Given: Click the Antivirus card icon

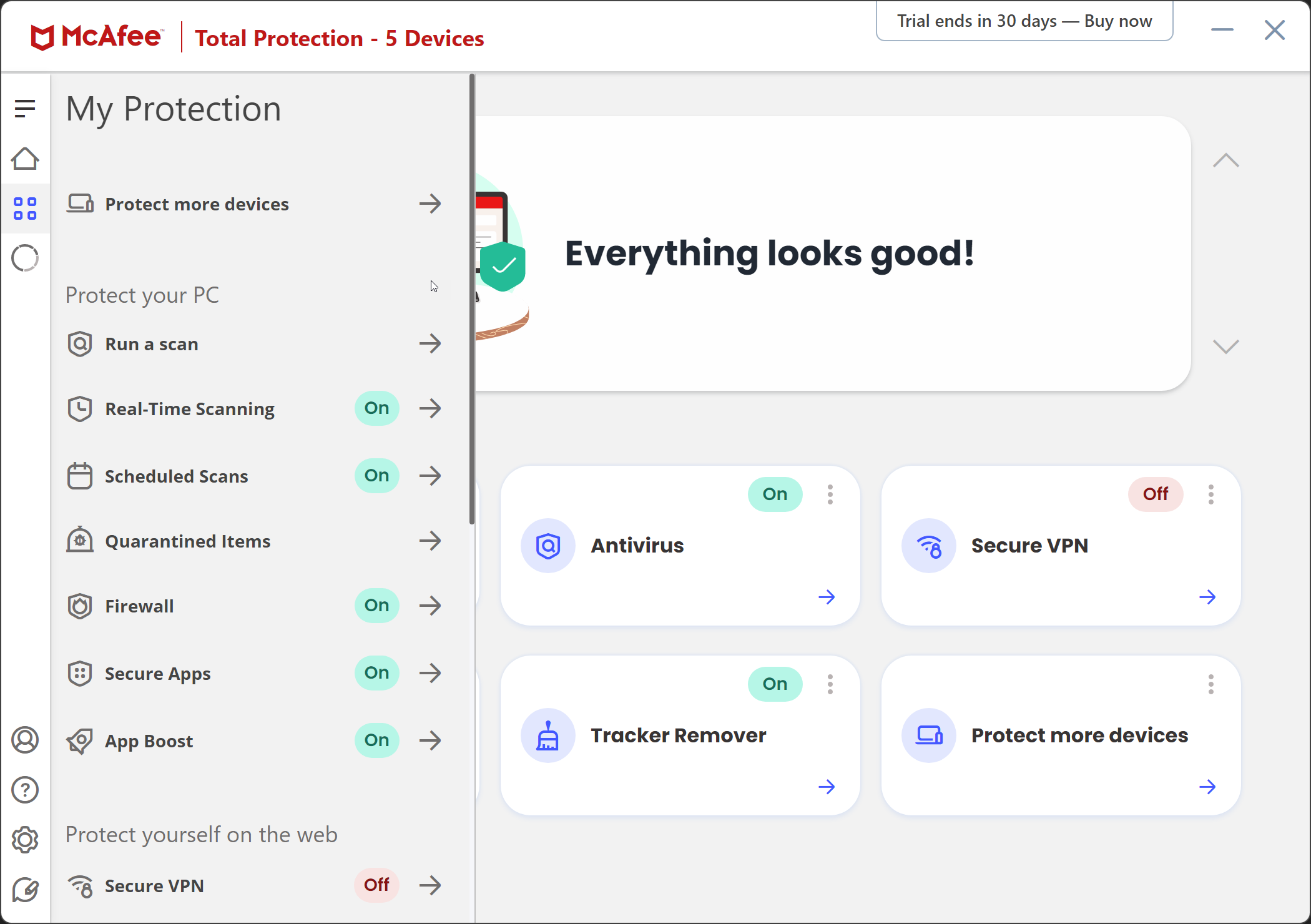Looking at the screenshot, I should point(548,546).
